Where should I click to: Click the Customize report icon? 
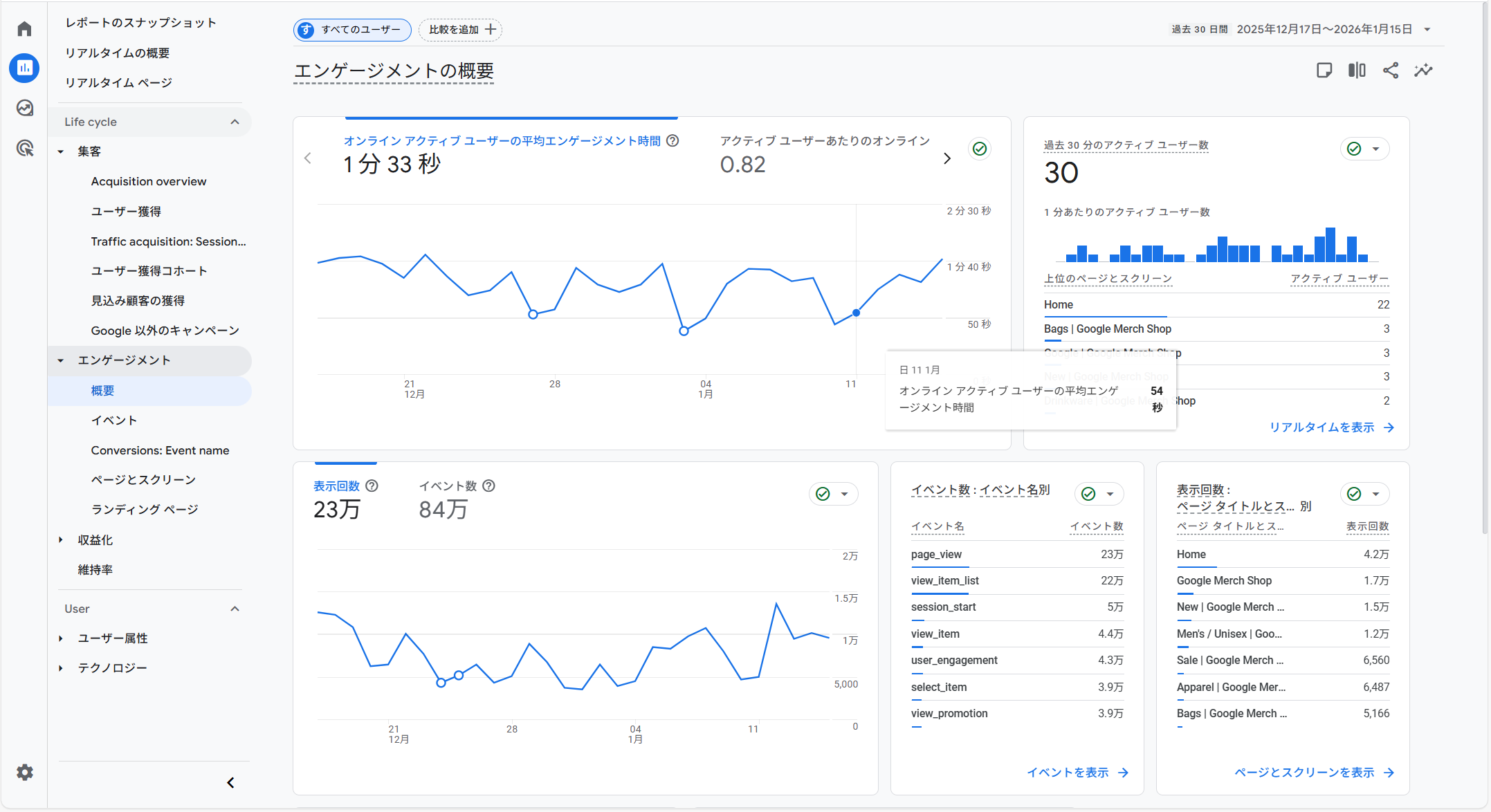click(x=1324, y=71)
